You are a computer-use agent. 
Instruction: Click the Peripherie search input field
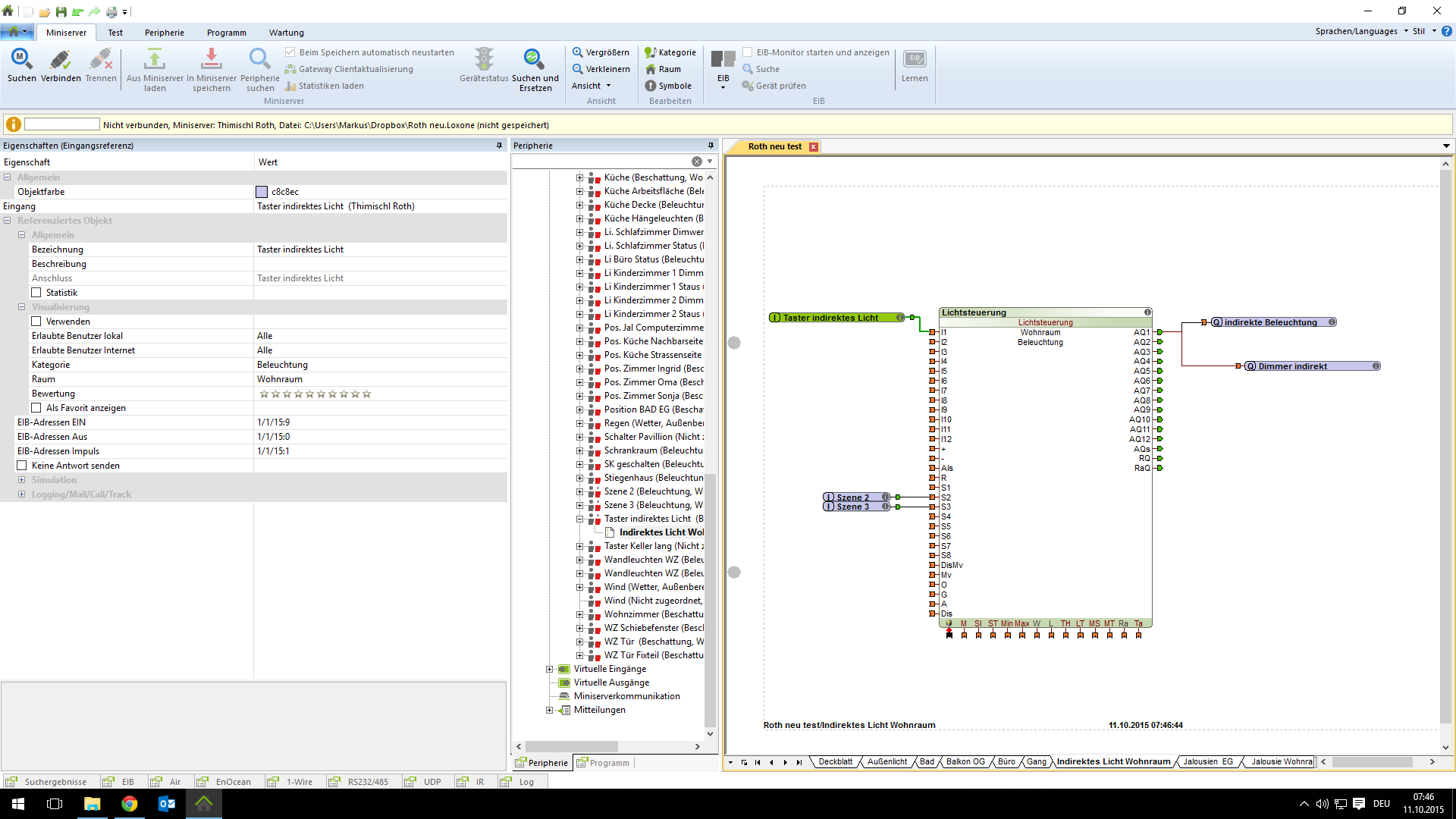click(x=601, y=162)
